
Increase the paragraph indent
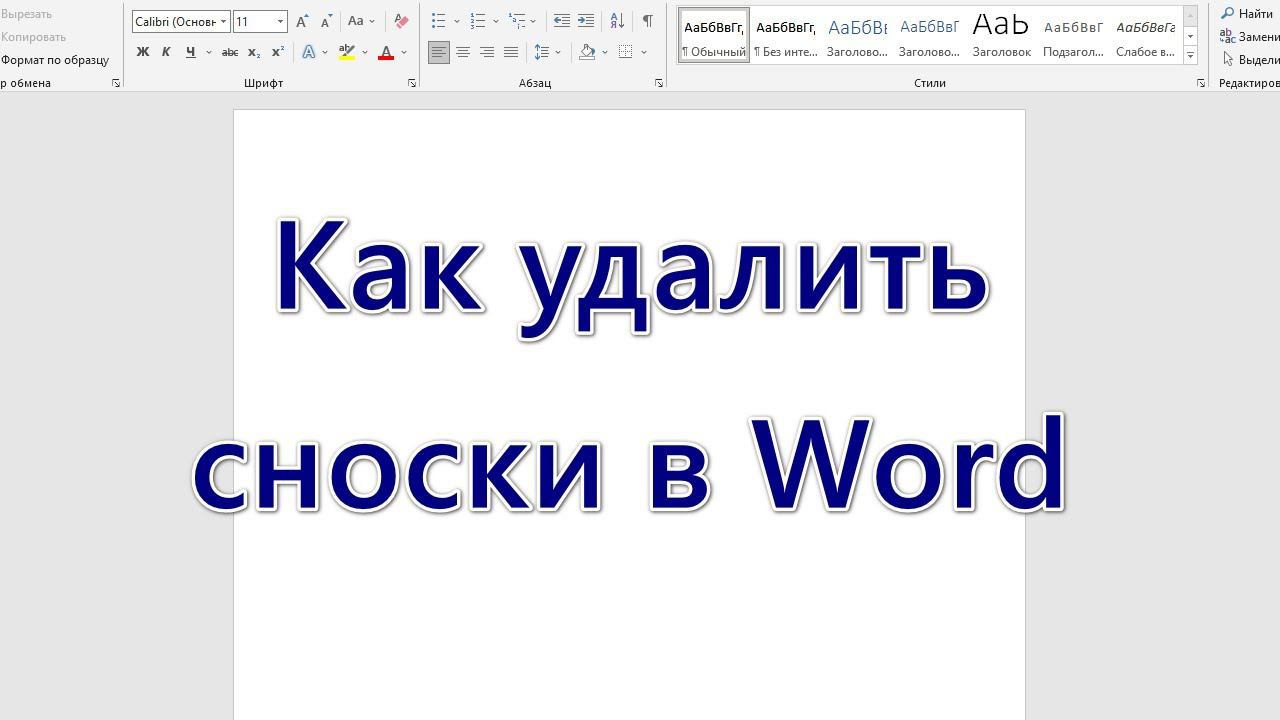point(586,21)
